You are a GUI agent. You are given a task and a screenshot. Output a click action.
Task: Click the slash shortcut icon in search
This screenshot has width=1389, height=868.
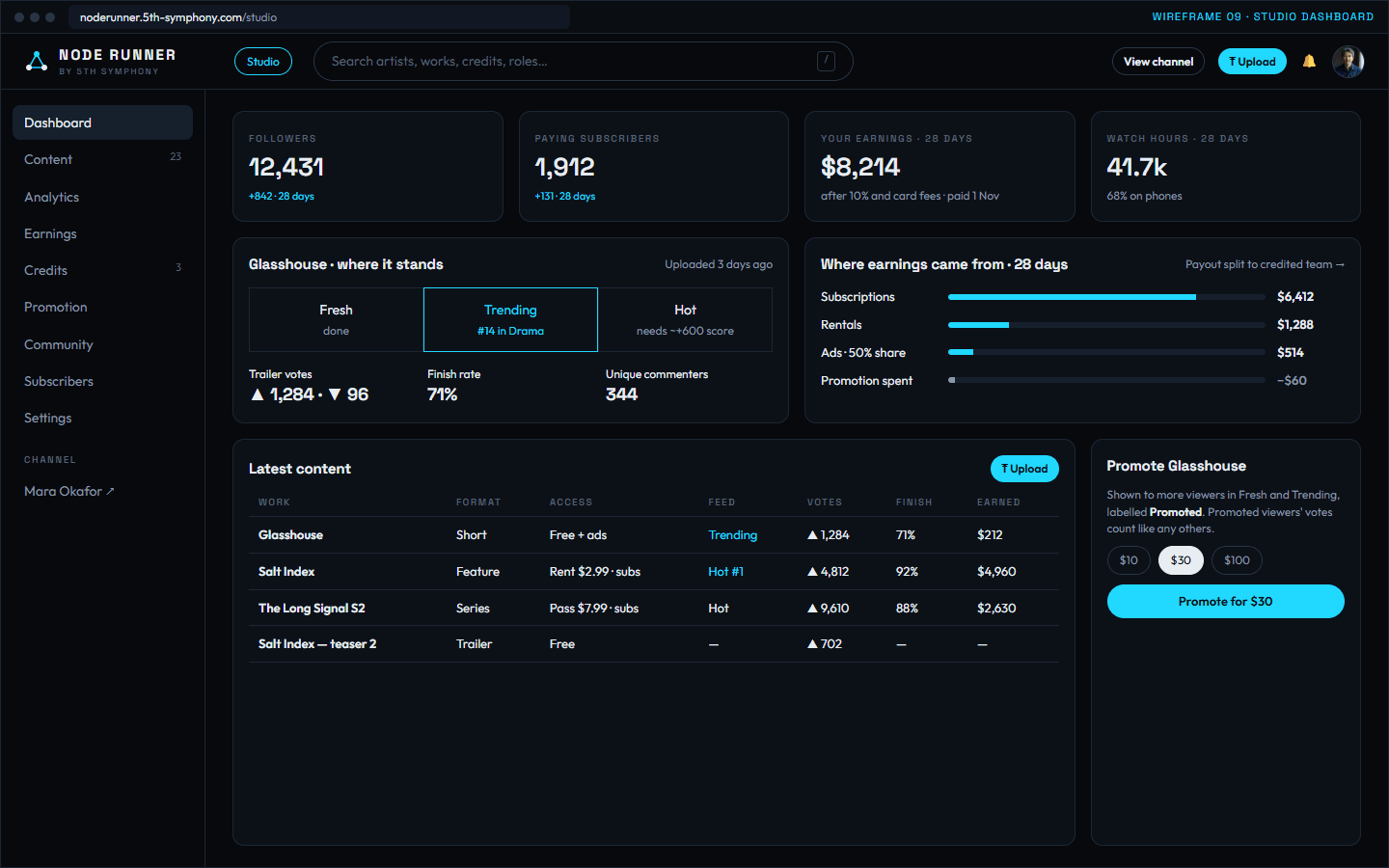point(826,62)
